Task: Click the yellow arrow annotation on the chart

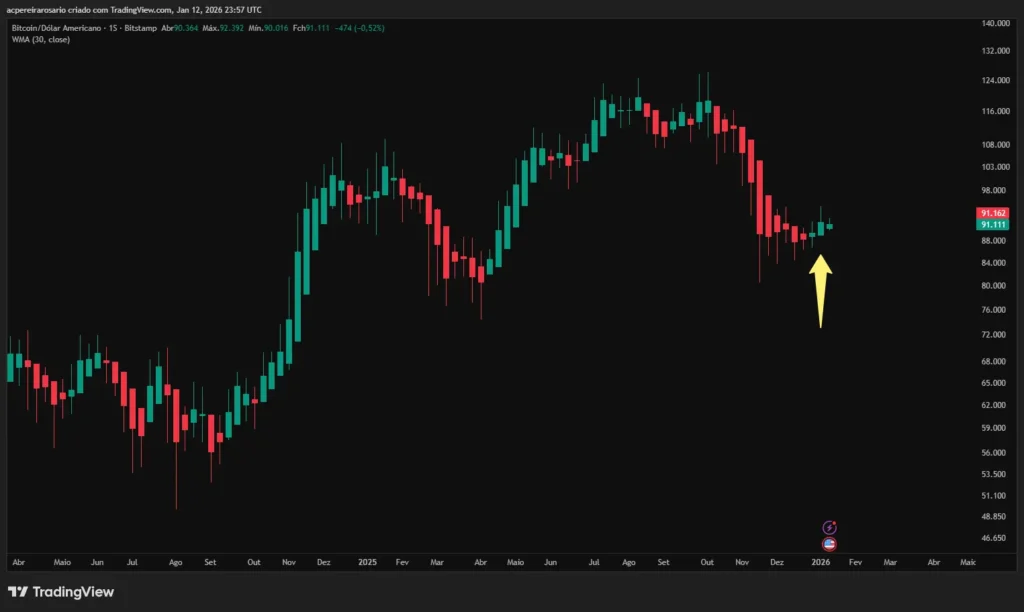Action: point(820,290)
